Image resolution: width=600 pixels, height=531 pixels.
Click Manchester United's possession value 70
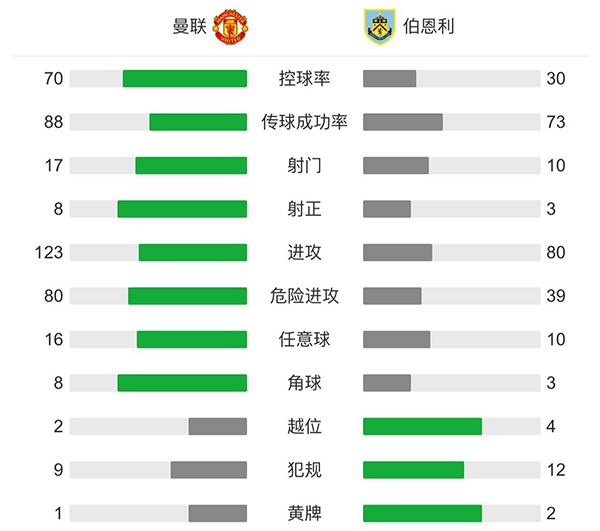coord(54,79)
